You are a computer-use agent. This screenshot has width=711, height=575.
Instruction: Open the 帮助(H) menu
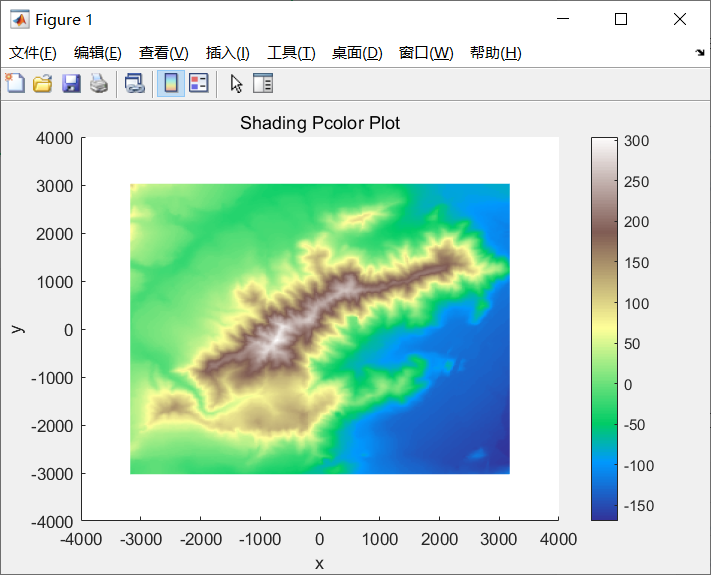pos(496,53)
